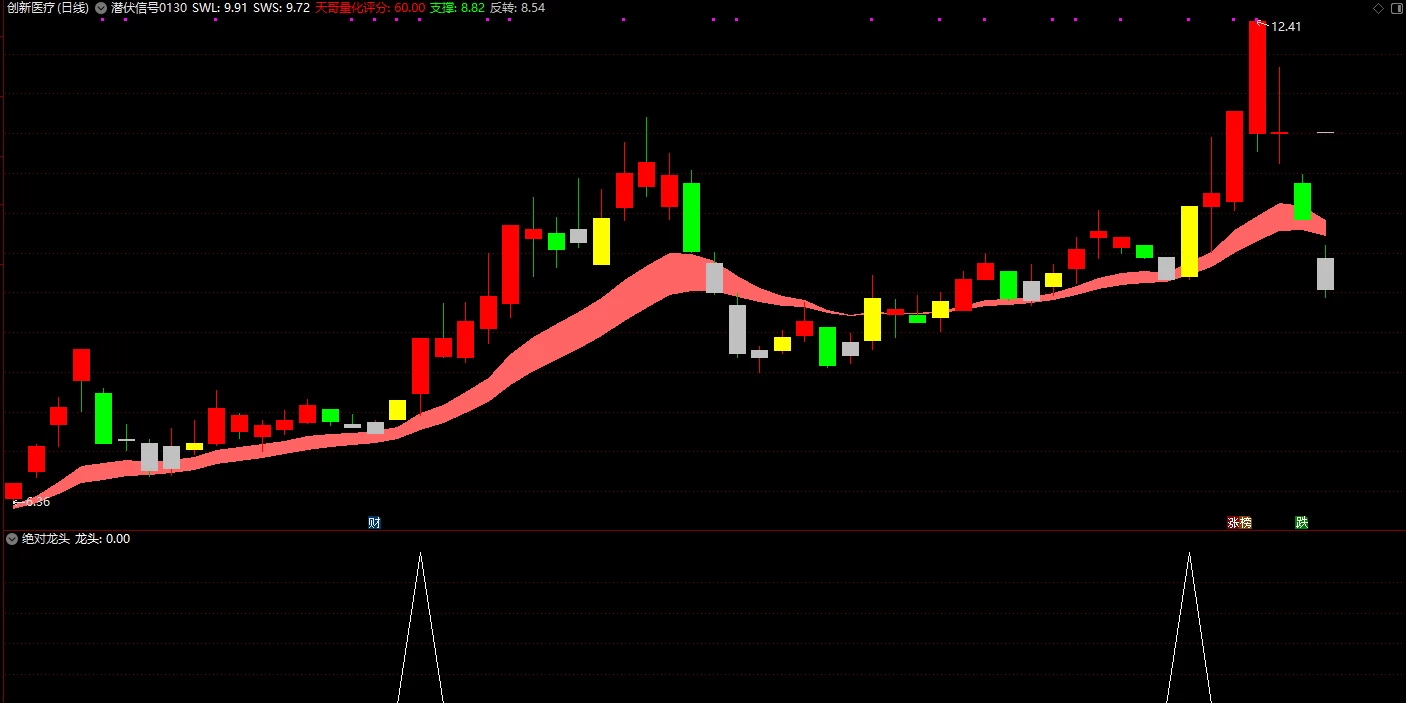
Task: Click the 财 financial marker icon
Action: pyautogui.click(x=374, y=522)
